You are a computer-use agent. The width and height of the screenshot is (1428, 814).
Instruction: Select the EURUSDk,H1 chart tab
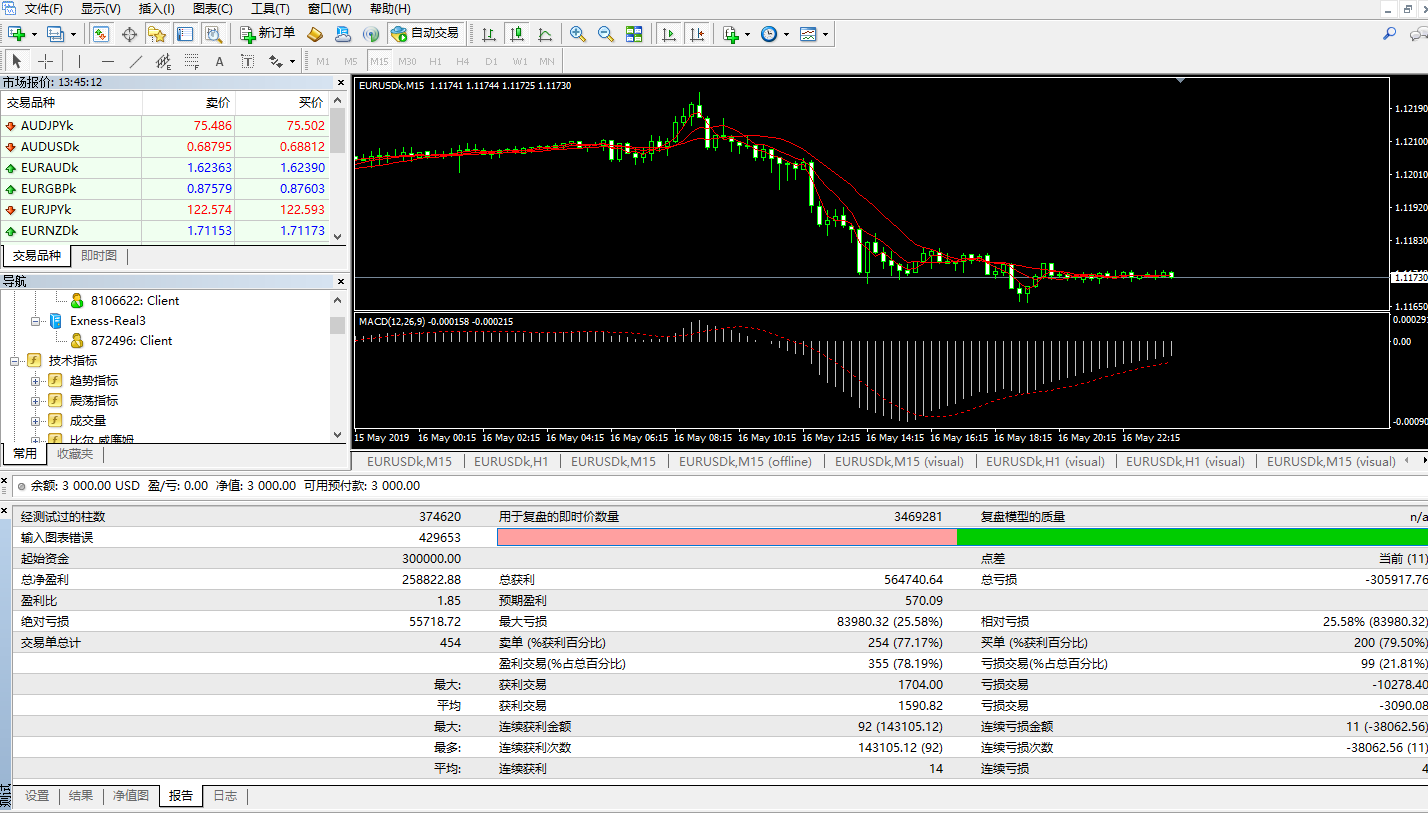tap(511, 462)
